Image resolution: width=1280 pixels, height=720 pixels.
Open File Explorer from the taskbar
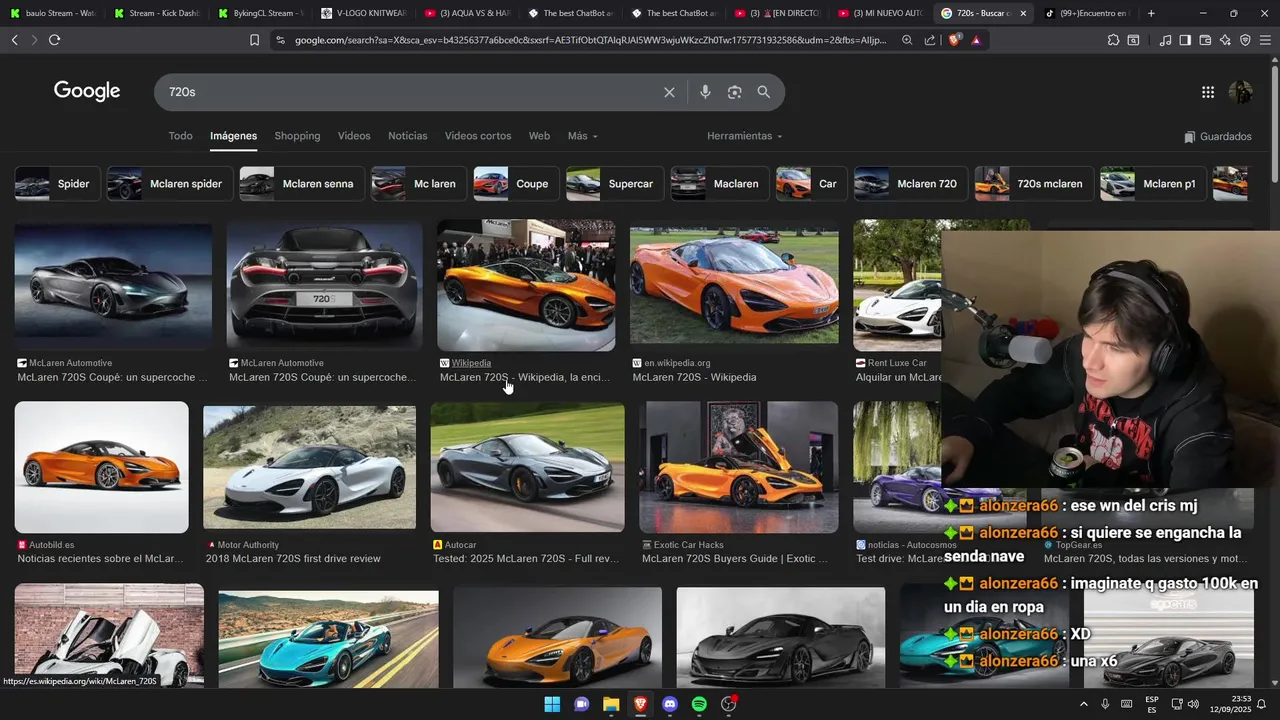coord(611,704)
